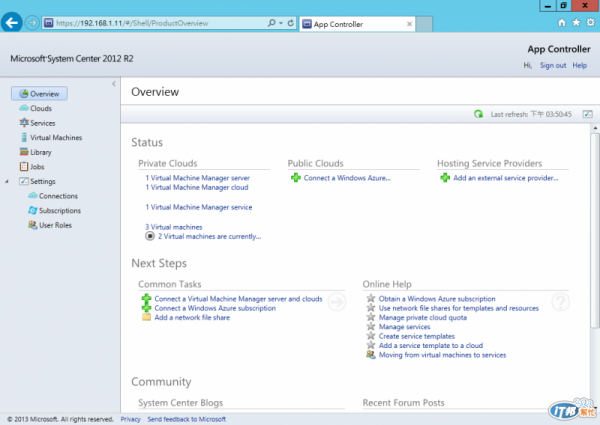Click Connect a Windows Azure link under Public Clouds

(347, 178)
